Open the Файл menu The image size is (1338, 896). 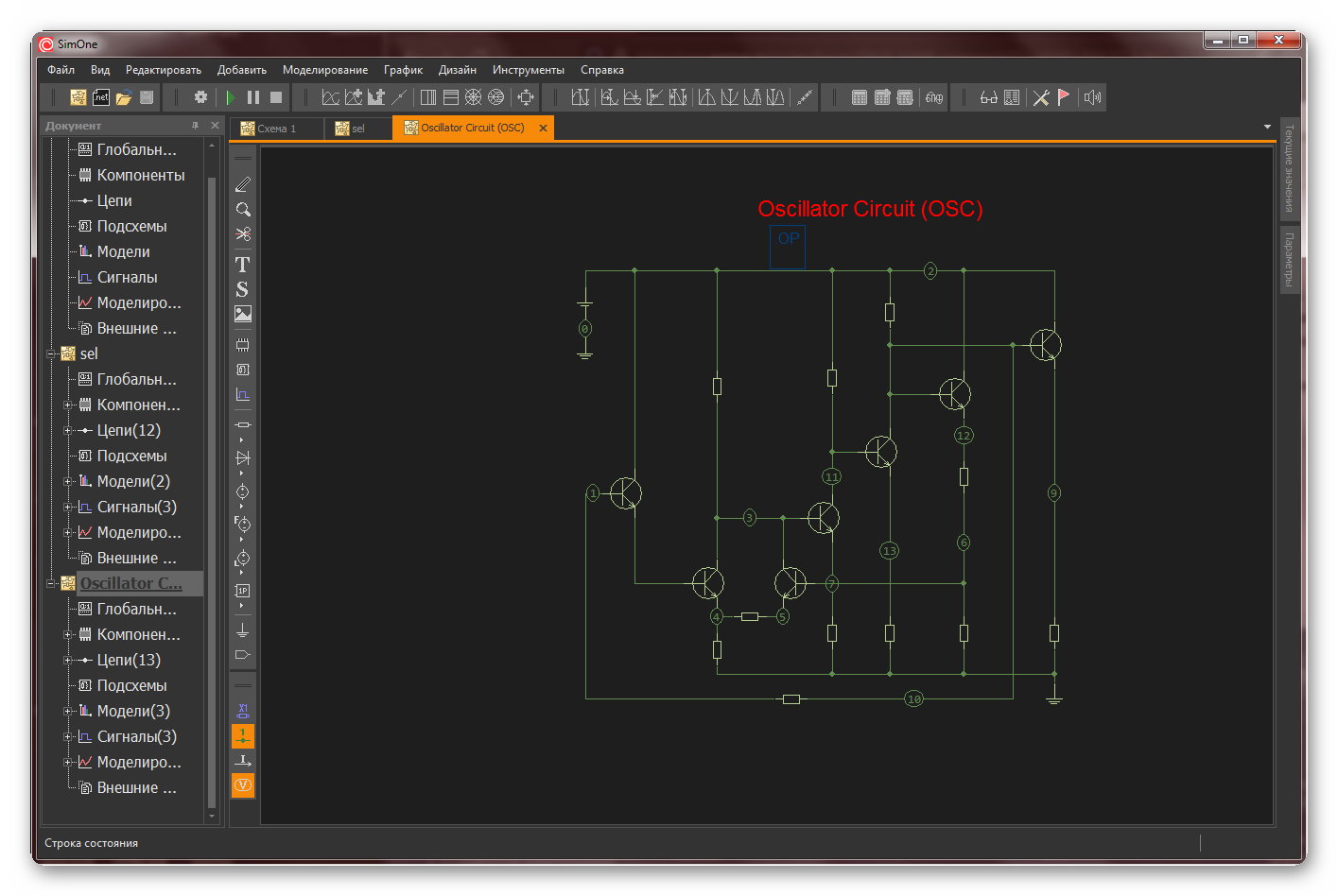pyautogui.click(x=61, y=70)
